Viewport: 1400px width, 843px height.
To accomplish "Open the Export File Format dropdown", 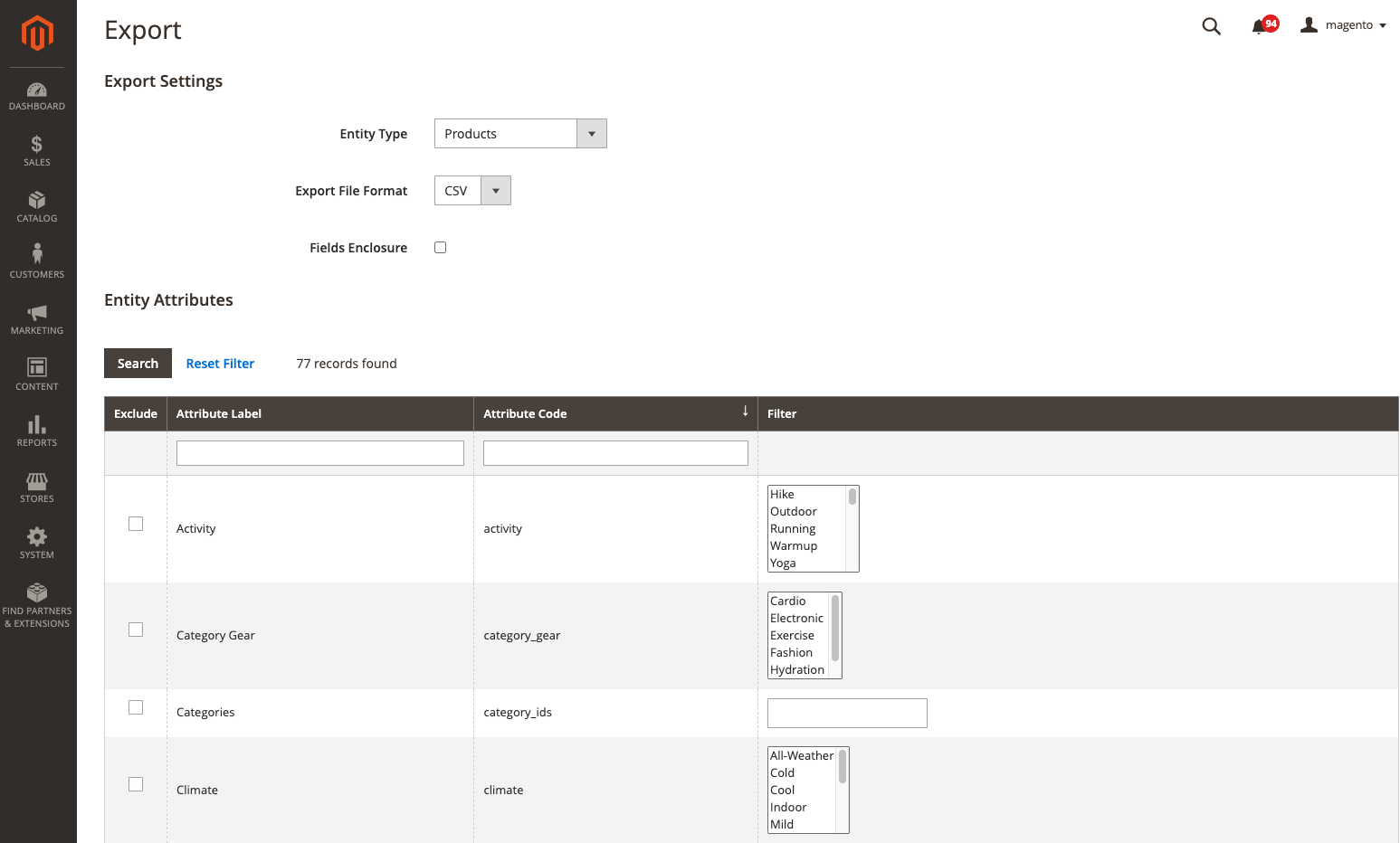I will click(472, 191).
